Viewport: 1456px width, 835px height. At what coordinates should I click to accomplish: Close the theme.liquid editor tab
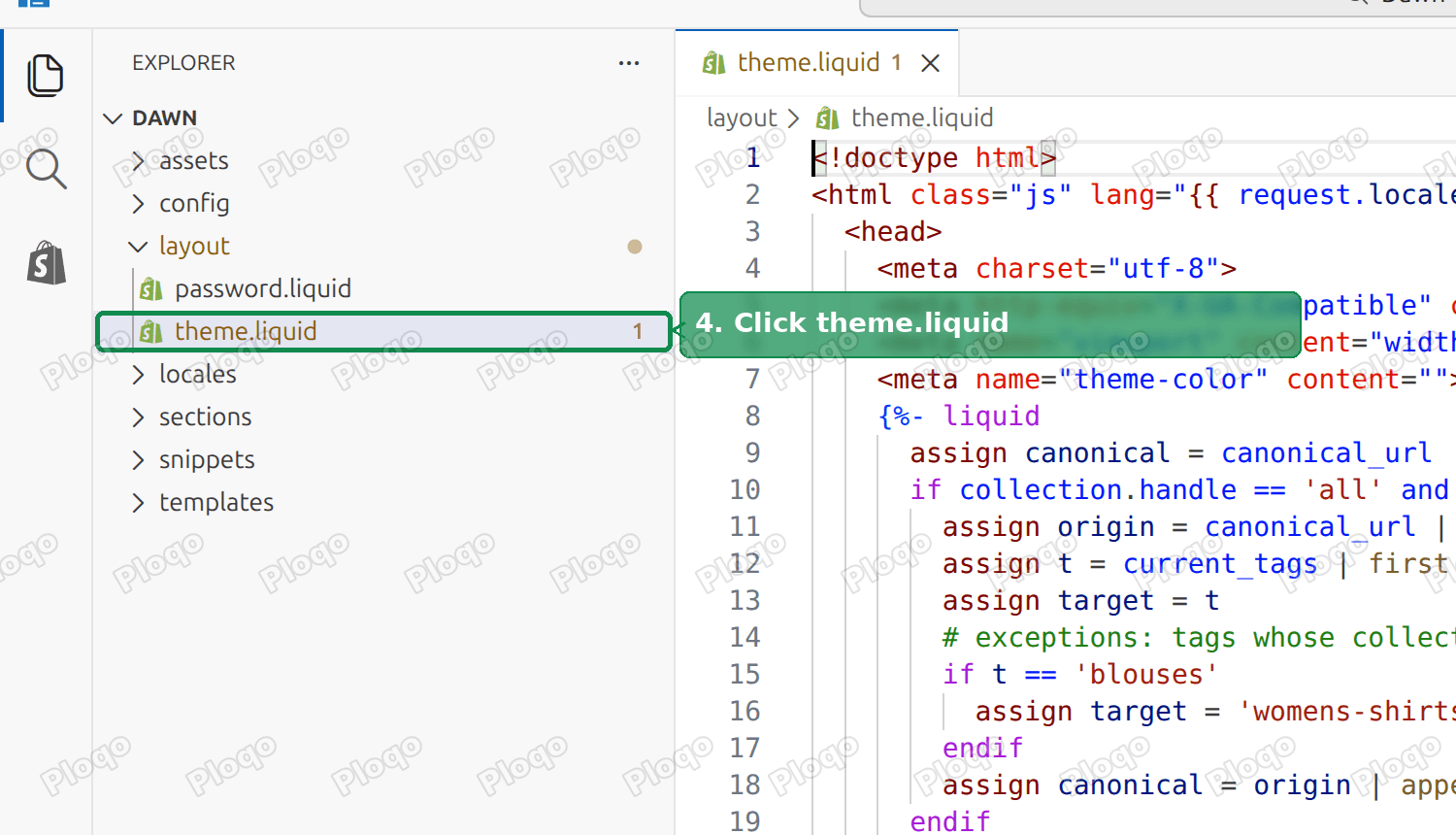tap(930, 63)
